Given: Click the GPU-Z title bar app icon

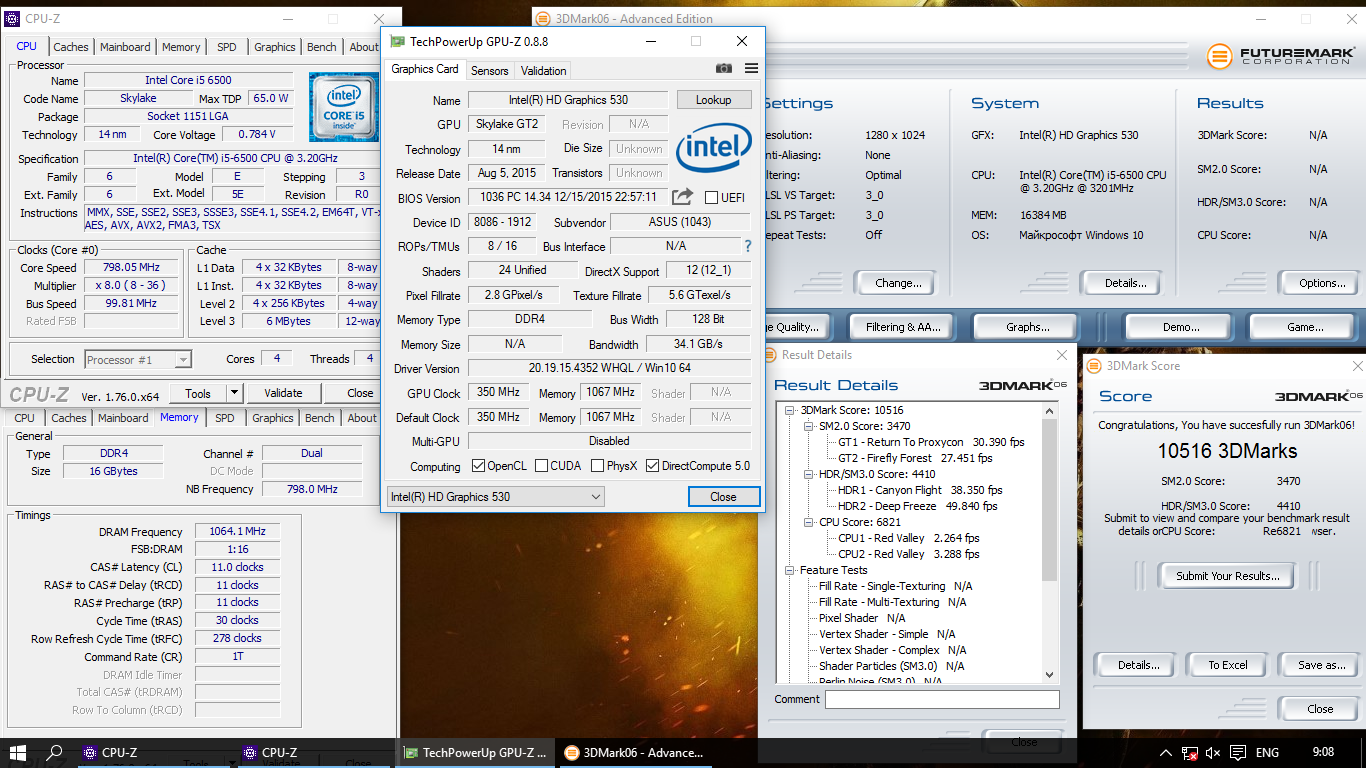Looking at the screenshot, I should [x=398, y=42].
